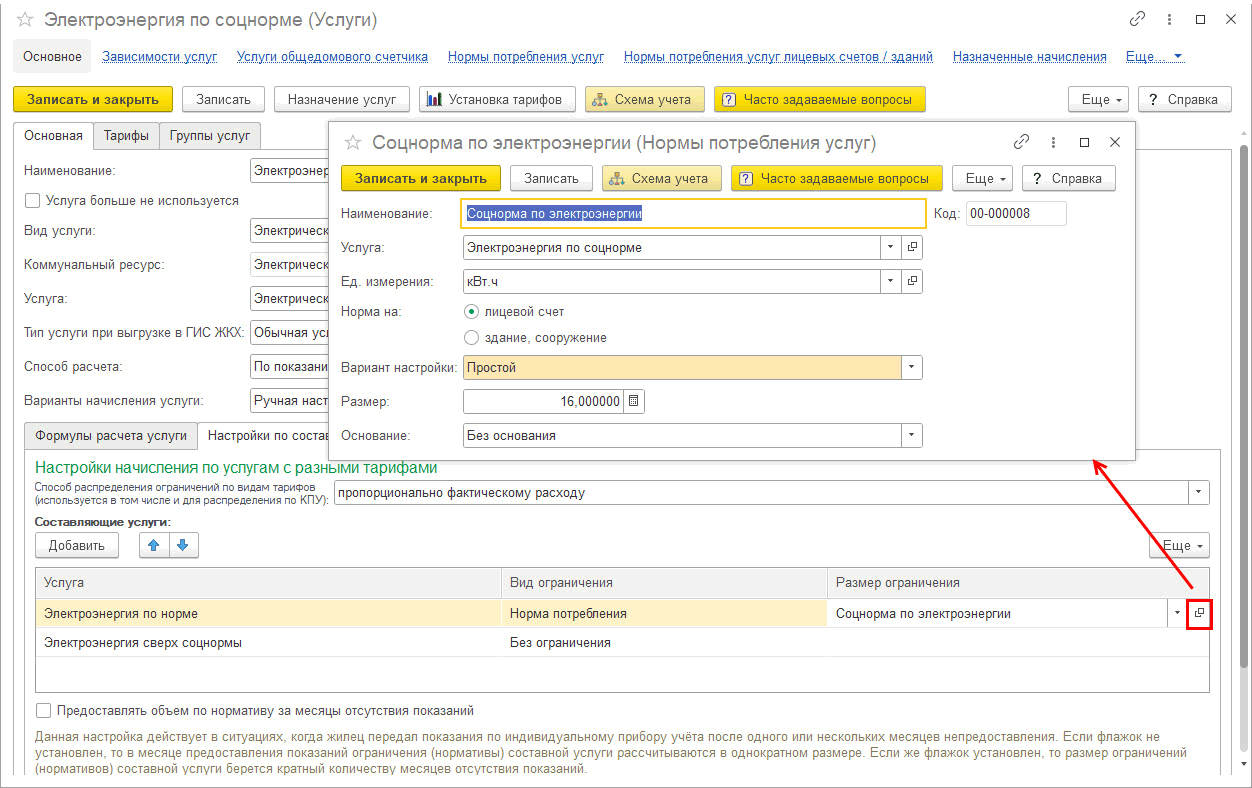1252x788 pixels.
Task: Expand Размер ограничения dropdown in table row
Action: [1177, 613]
